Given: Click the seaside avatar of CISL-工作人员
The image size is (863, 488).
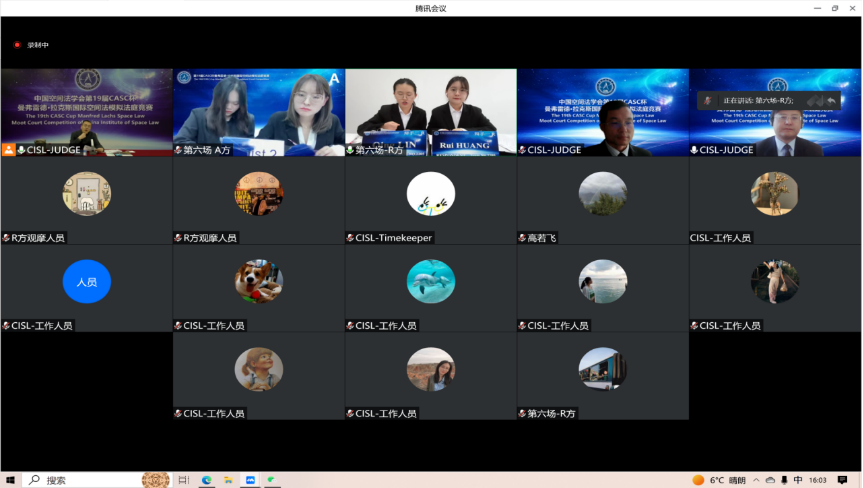Looking at the screenshot, I should pyautogui.click(x=603, y=282).
